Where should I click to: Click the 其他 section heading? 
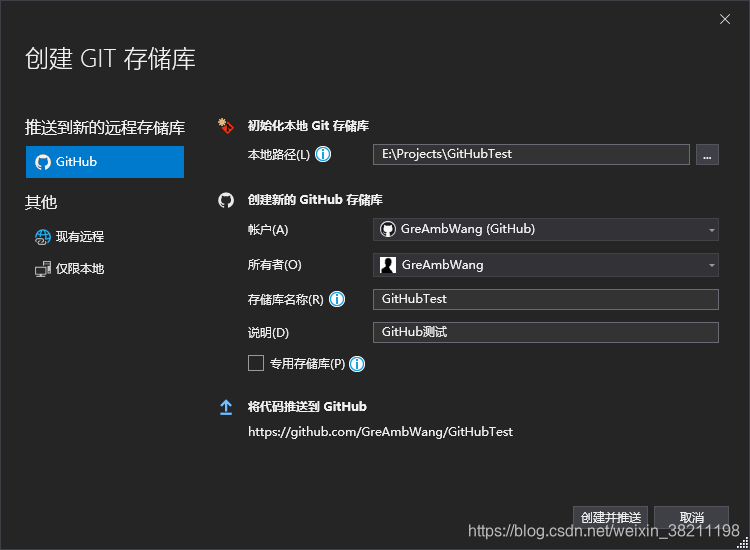pyautogui.click(x=41, y=202)
